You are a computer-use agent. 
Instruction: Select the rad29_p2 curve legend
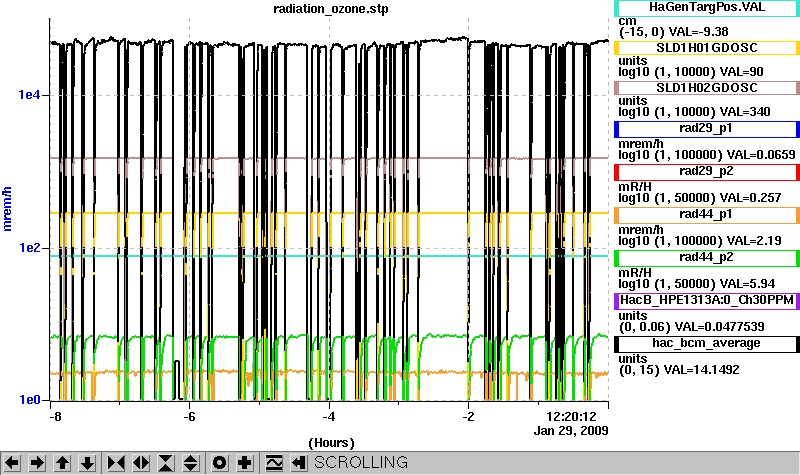pyautogui.click(x=707, y=172)
